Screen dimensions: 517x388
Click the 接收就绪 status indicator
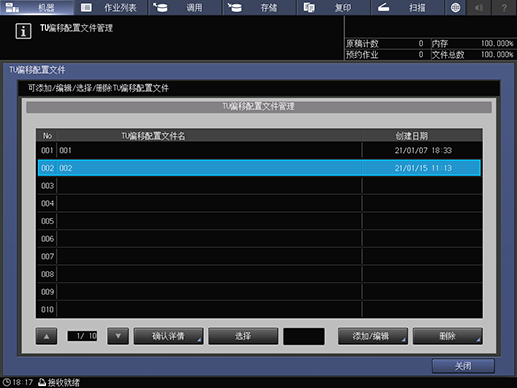point(59,382)
